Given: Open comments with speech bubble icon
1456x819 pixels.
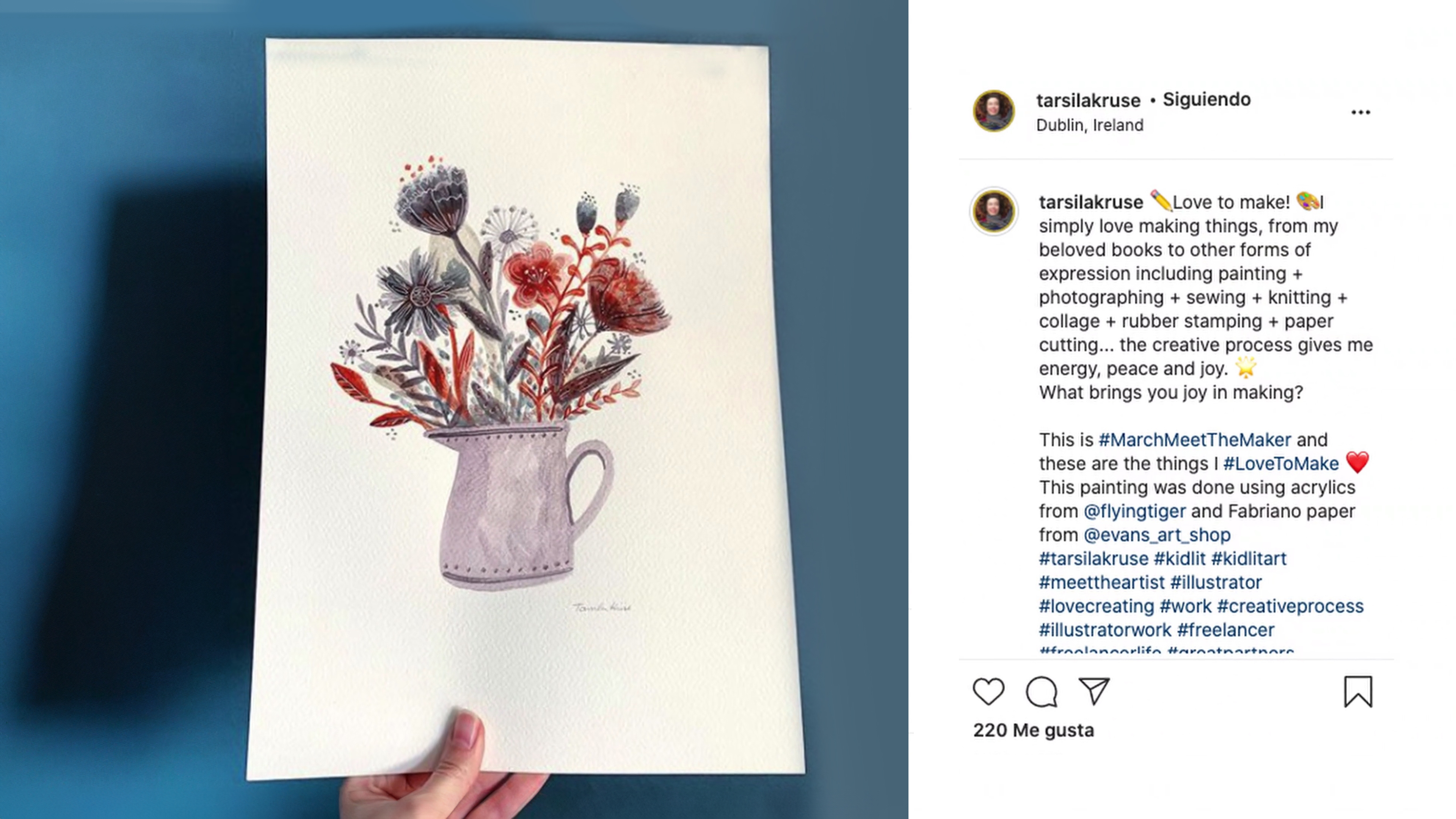Looking at the screenshot, I should (1042, 691).
